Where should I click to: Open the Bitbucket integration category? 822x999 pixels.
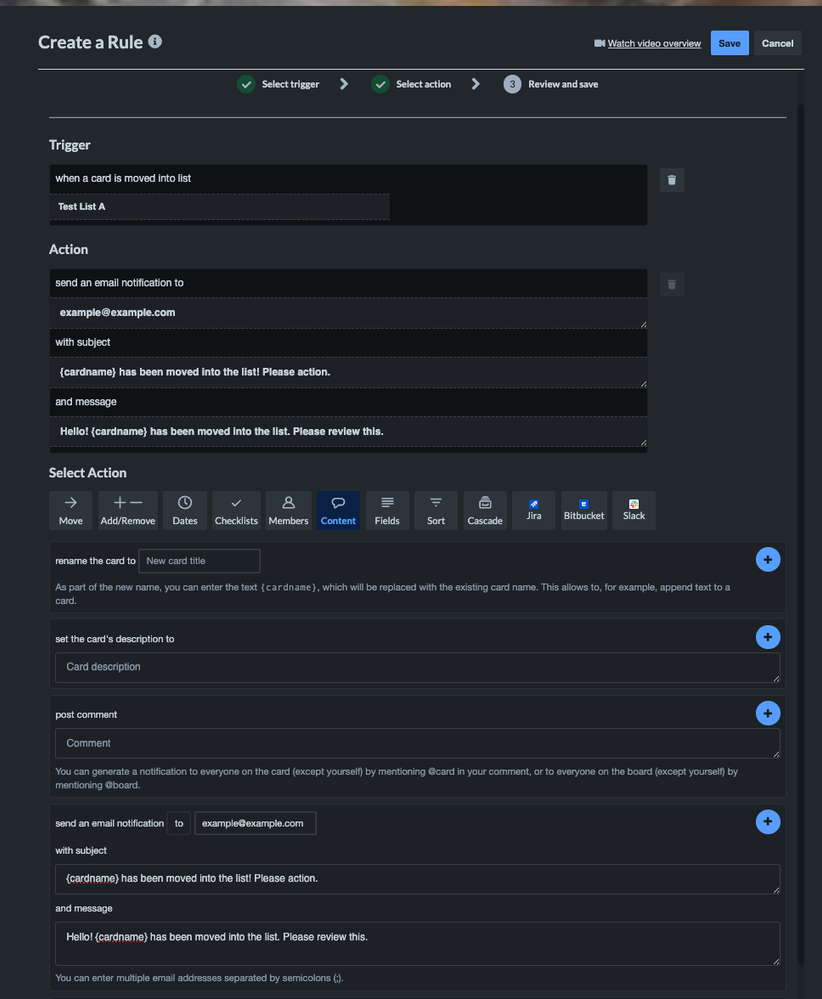pyautogui.click(x=583, y=510)
